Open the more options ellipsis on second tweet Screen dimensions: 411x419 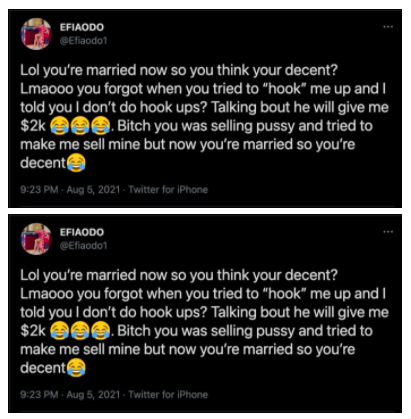click(x=388, y=232)
